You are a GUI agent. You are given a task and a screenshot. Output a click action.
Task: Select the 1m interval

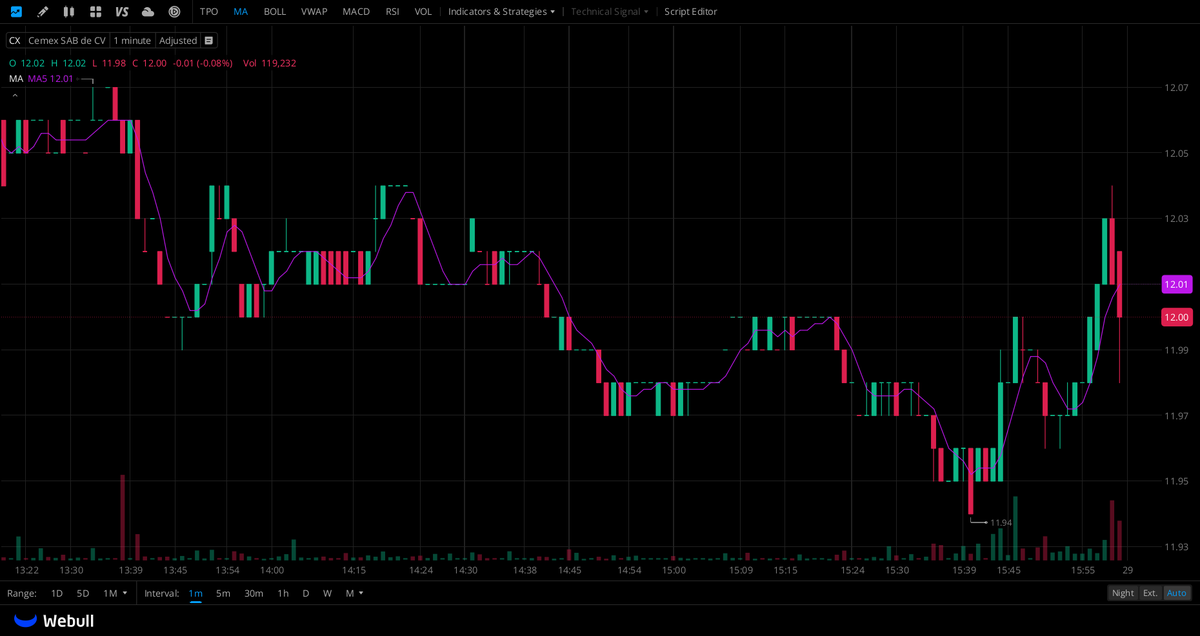(x=195, y=593)
